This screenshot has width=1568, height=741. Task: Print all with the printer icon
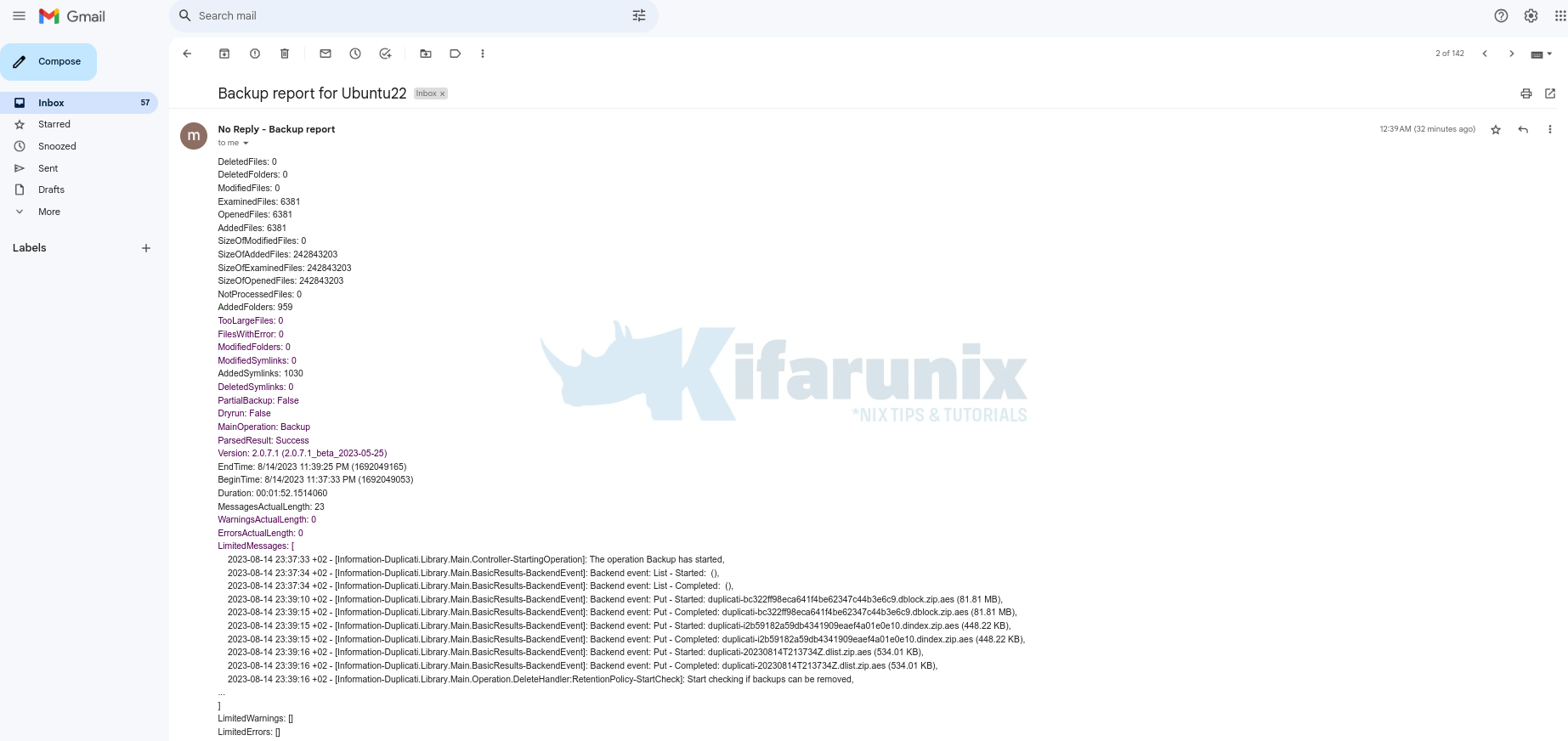pos(1526,93)
